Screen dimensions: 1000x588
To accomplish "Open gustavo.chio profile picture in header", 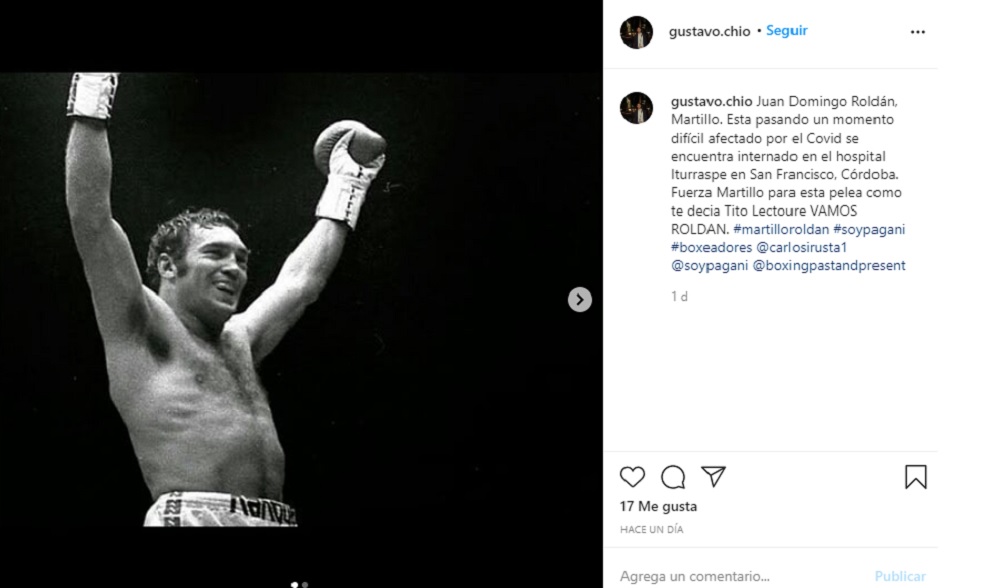I will [x=636, y=32].
